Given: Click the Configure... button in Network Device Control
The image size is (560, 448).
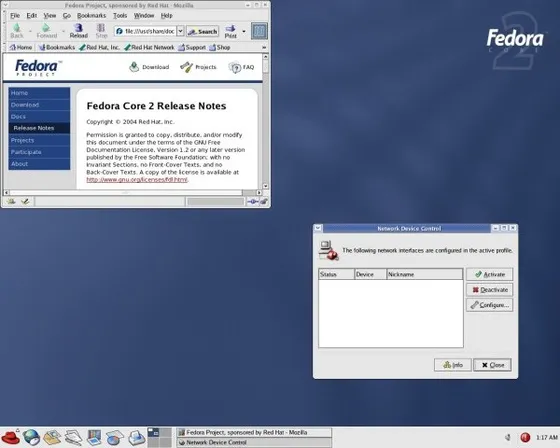Looking at the screenshot, I should click(489, 305).
